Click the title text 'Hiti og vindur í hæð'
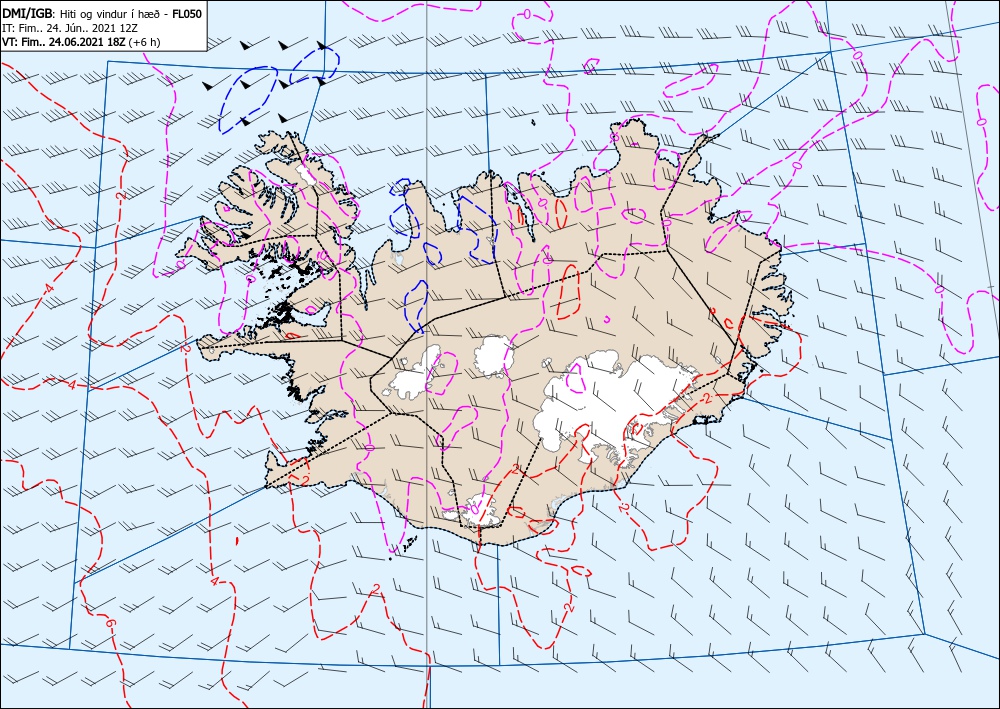 tap(112, 13)
